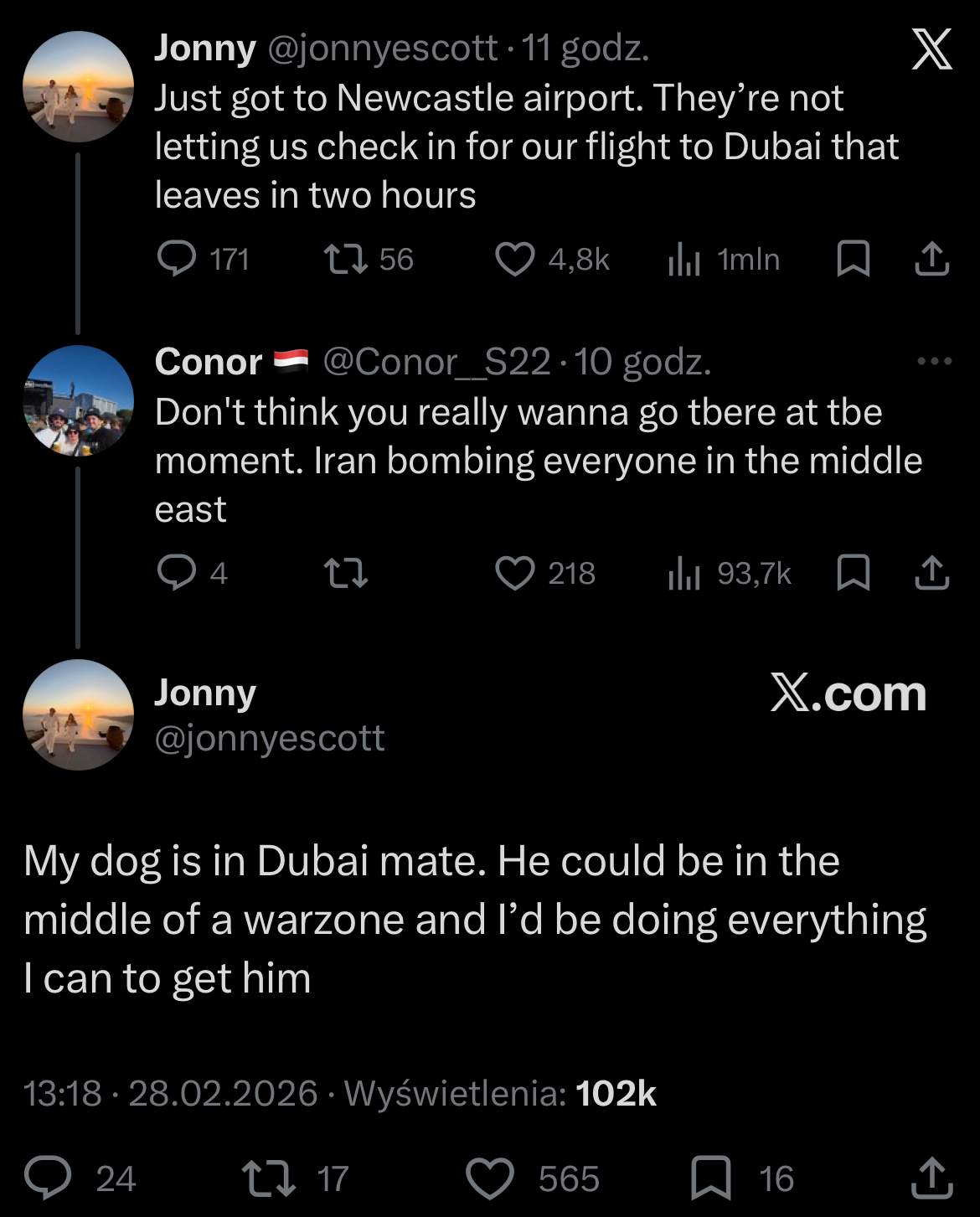Click the X logo in top corner

coord(931,49)
